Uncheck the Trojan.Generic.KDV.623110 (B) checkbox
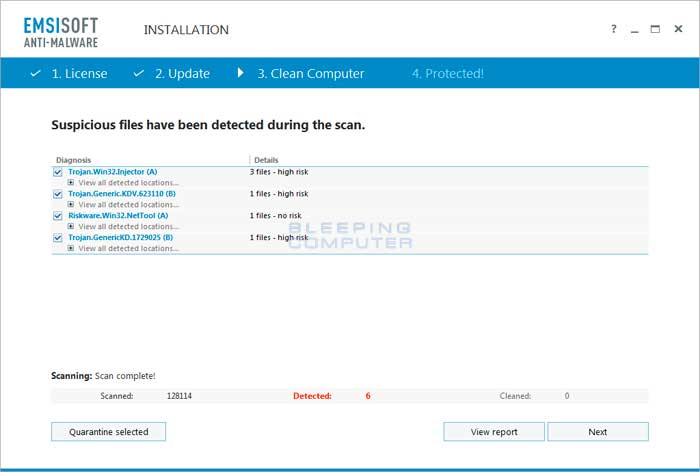Viewport: 700px width, 472px height. click(x=58, y=194)
